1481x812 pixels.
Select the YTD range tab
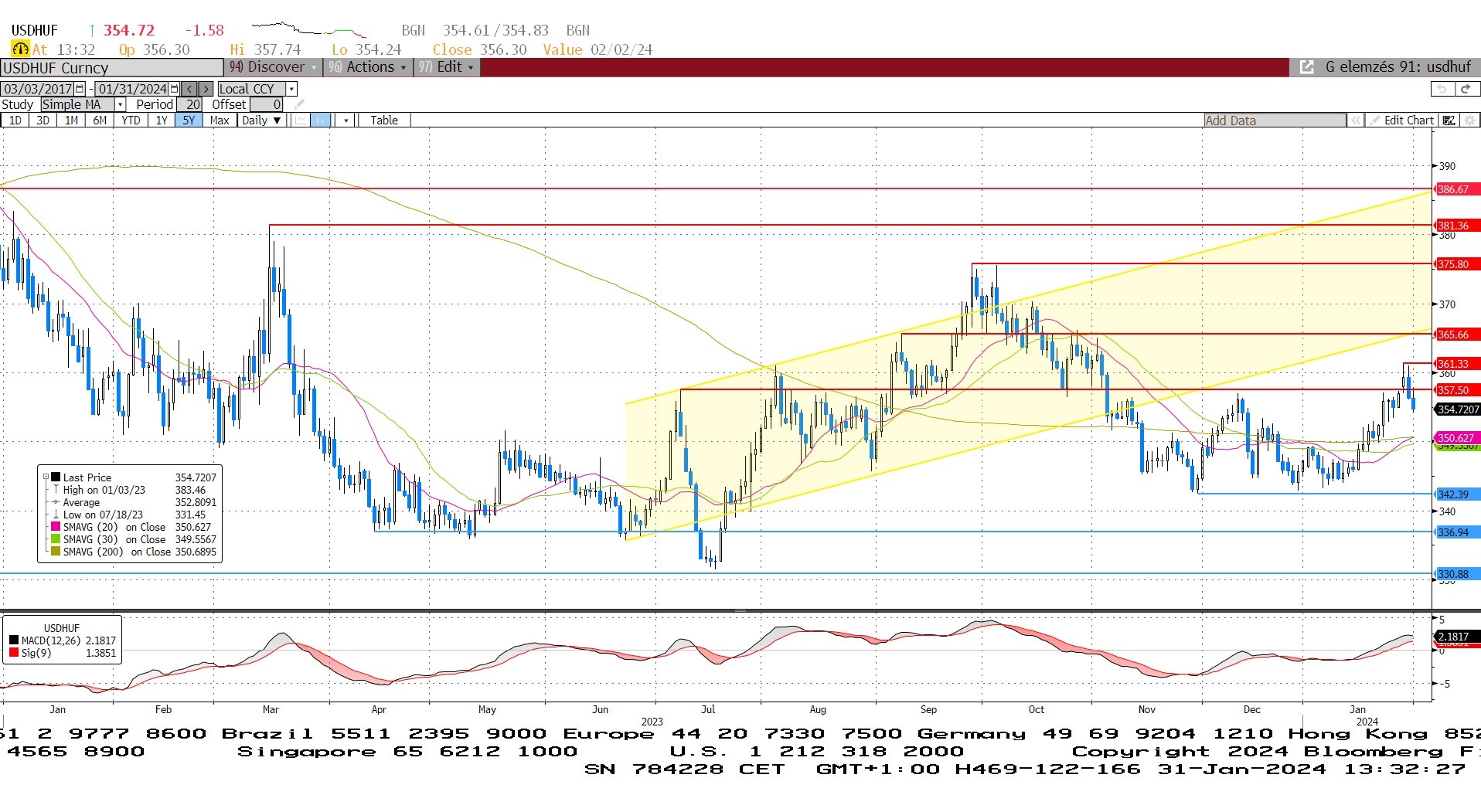pos(131,121)
